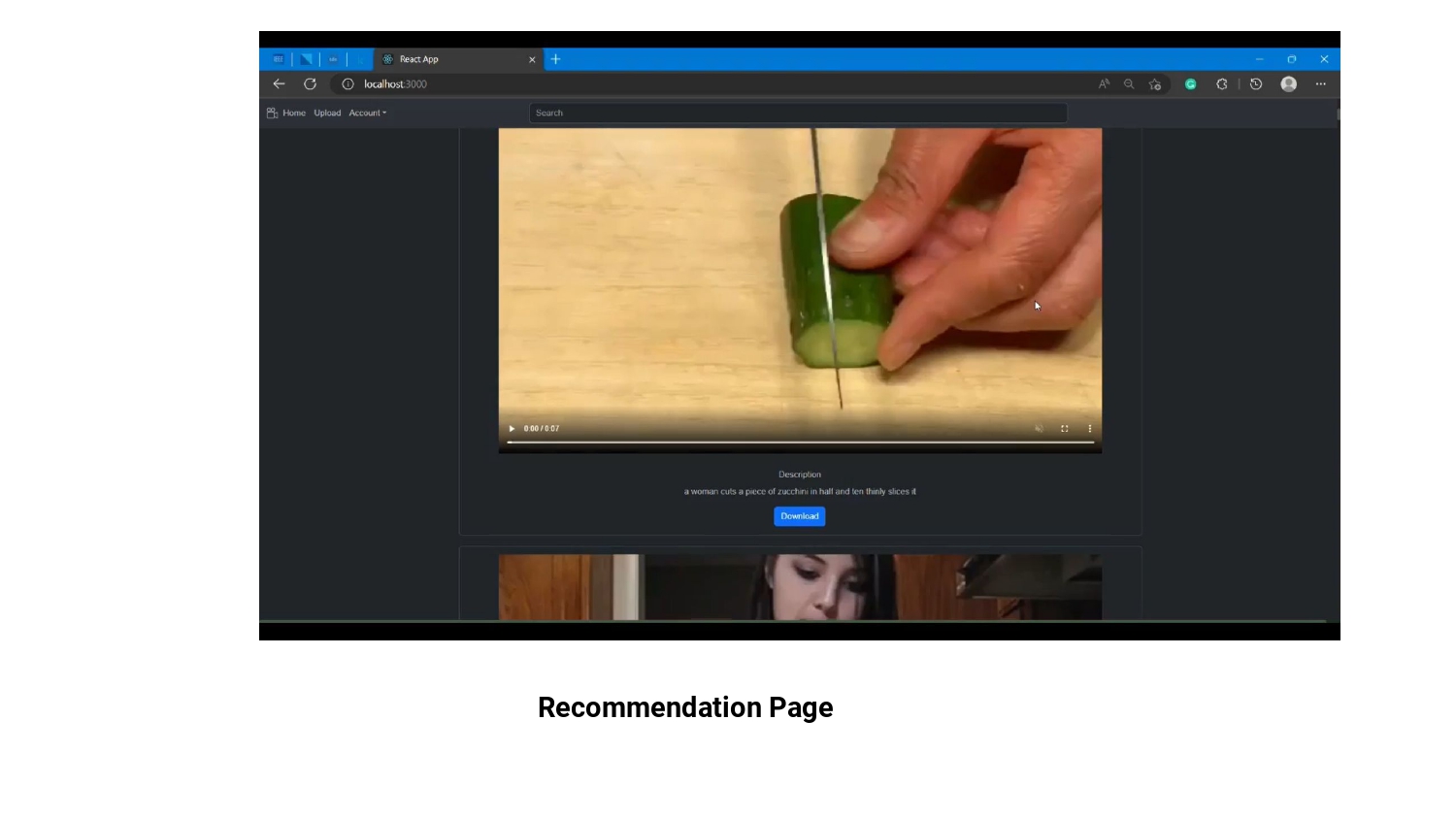This screenshot has width=1456, height=819.
Task: Go to the Upload page
Action: click(x=327, y=113)
